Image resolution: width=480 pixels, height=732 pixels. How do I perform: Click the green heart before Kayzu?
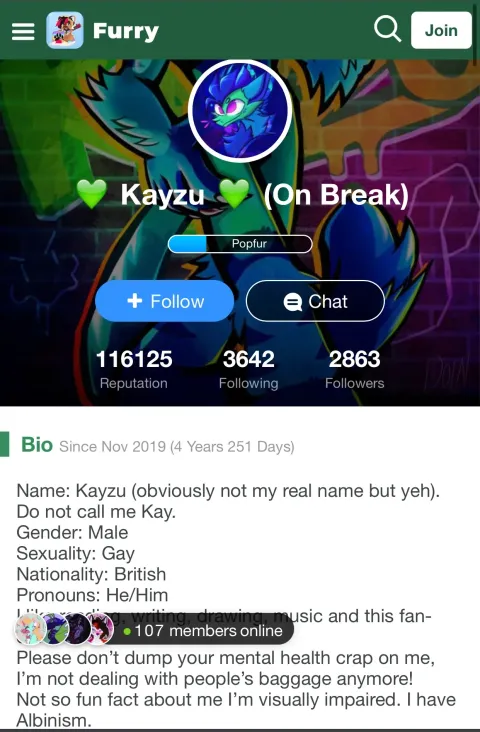pyautogui.click(x=92, y=194)
